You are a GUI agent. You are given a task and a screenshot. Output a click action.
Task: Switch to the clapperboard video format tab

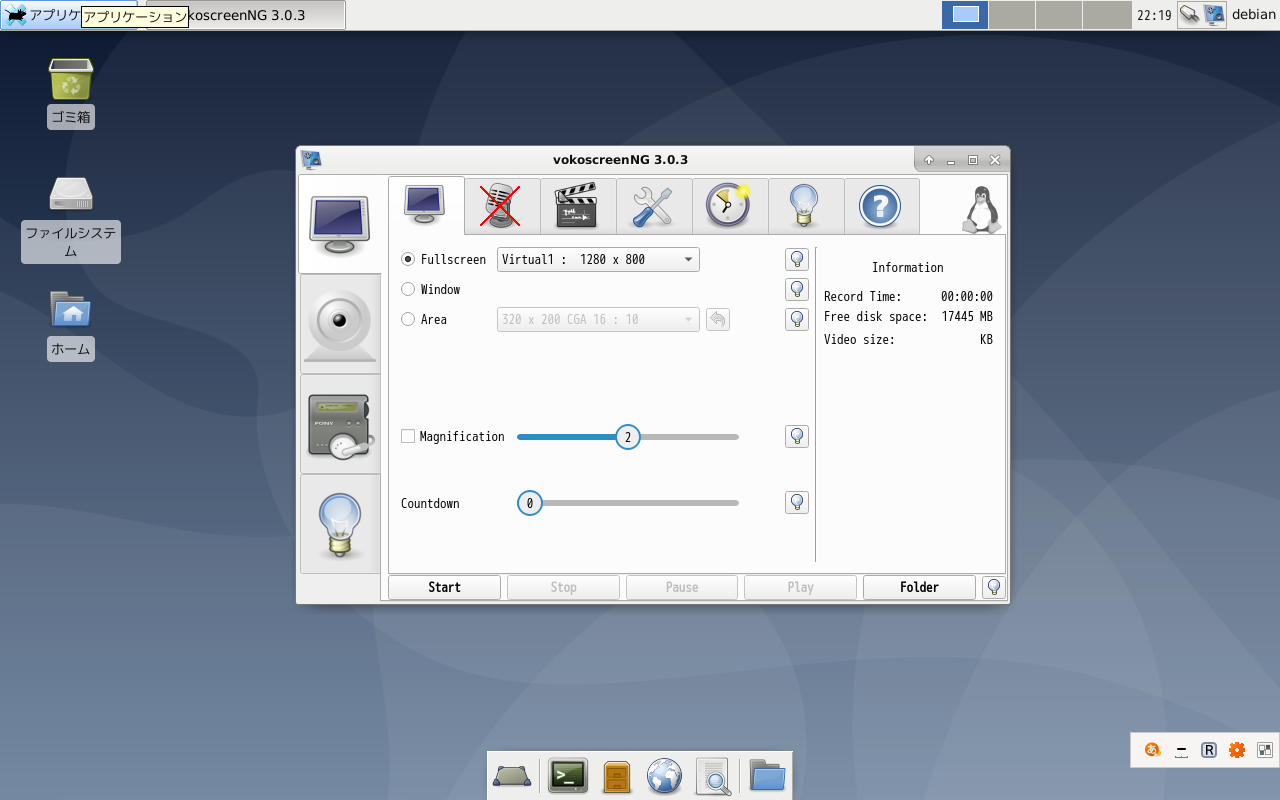[578, 206]
